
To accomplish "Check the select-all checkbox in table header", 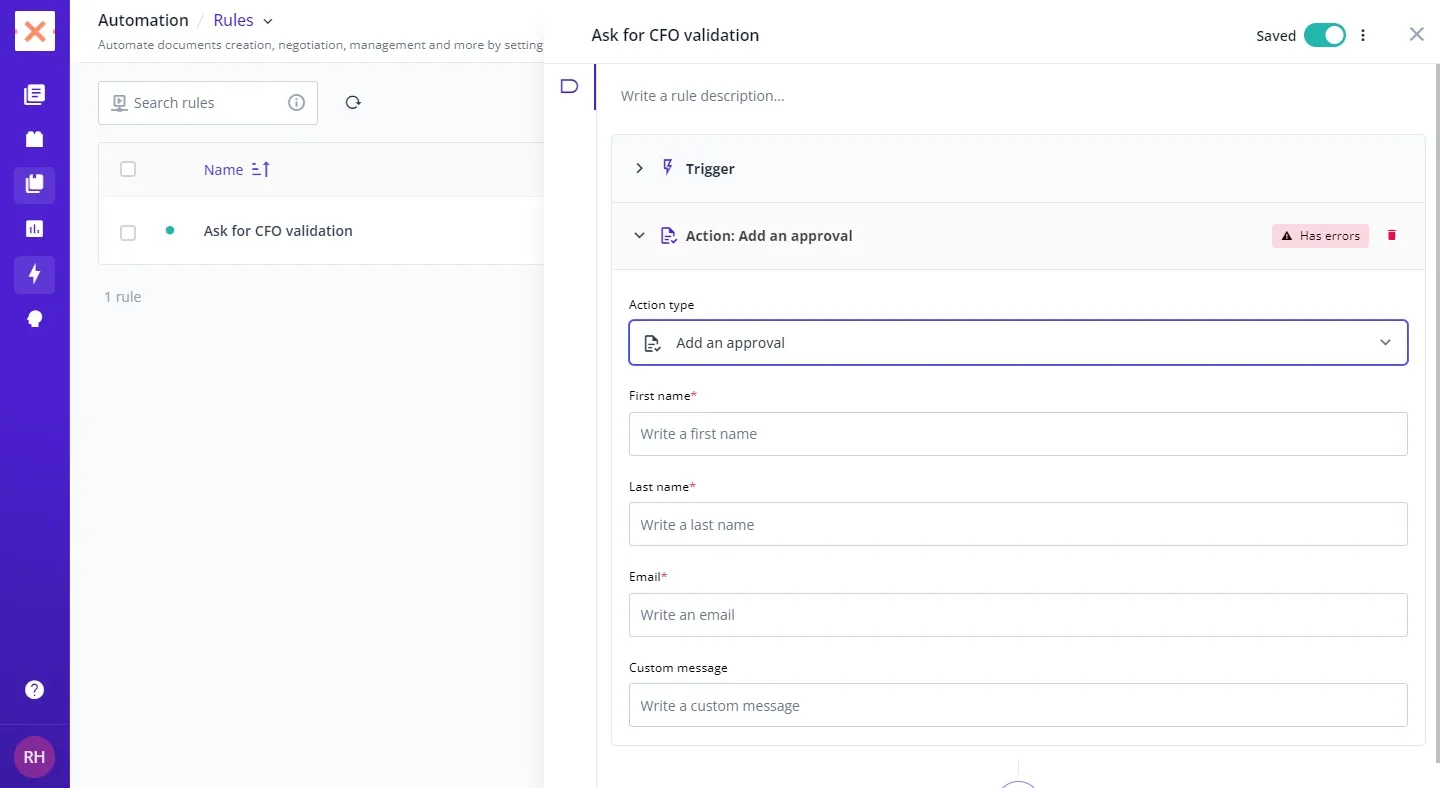I will point(128,169).
